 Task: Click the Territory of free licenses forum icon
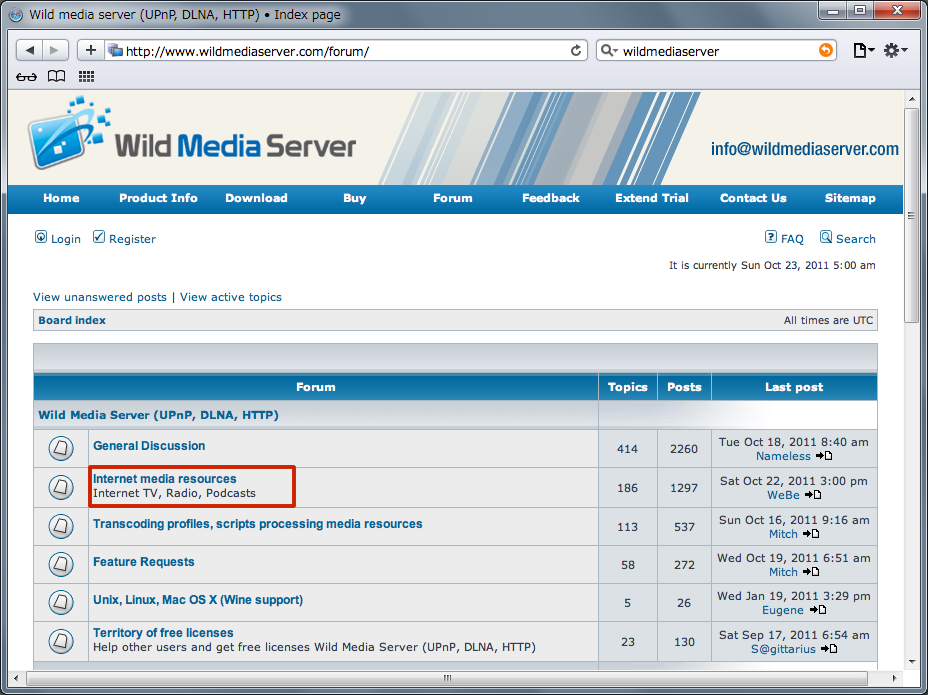[61, 641]
